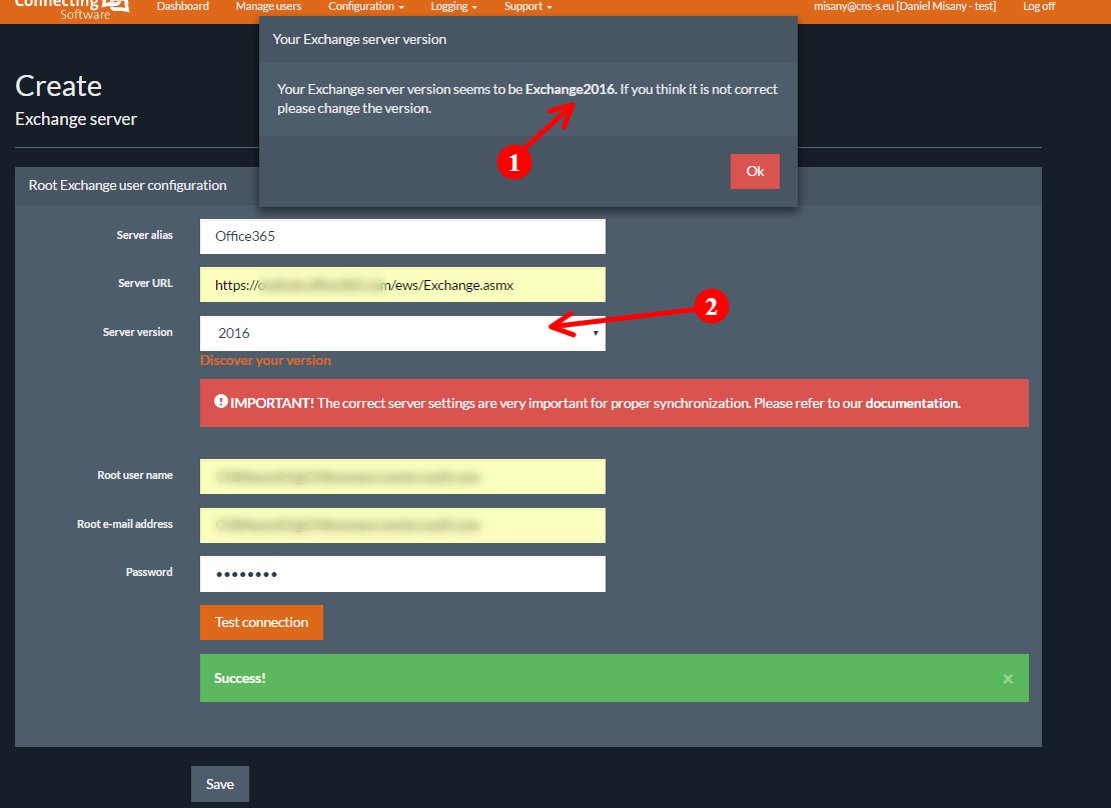Click the Test connection button
The width and height of the screenshot is (1111, 808).
pos(261,622)
